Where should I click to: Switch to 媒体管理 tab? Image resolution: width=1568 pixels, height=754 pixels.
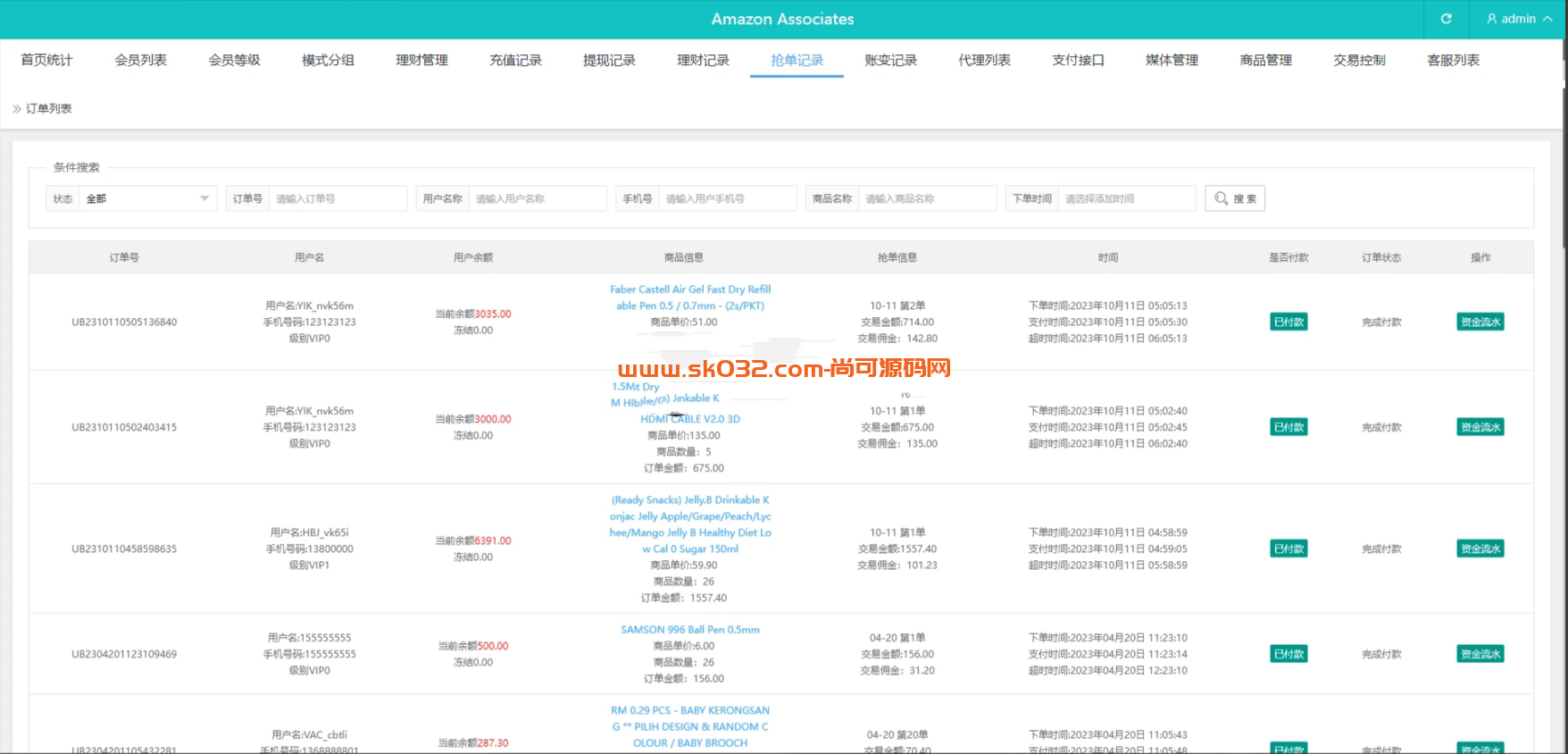[x=1172, y=60]
